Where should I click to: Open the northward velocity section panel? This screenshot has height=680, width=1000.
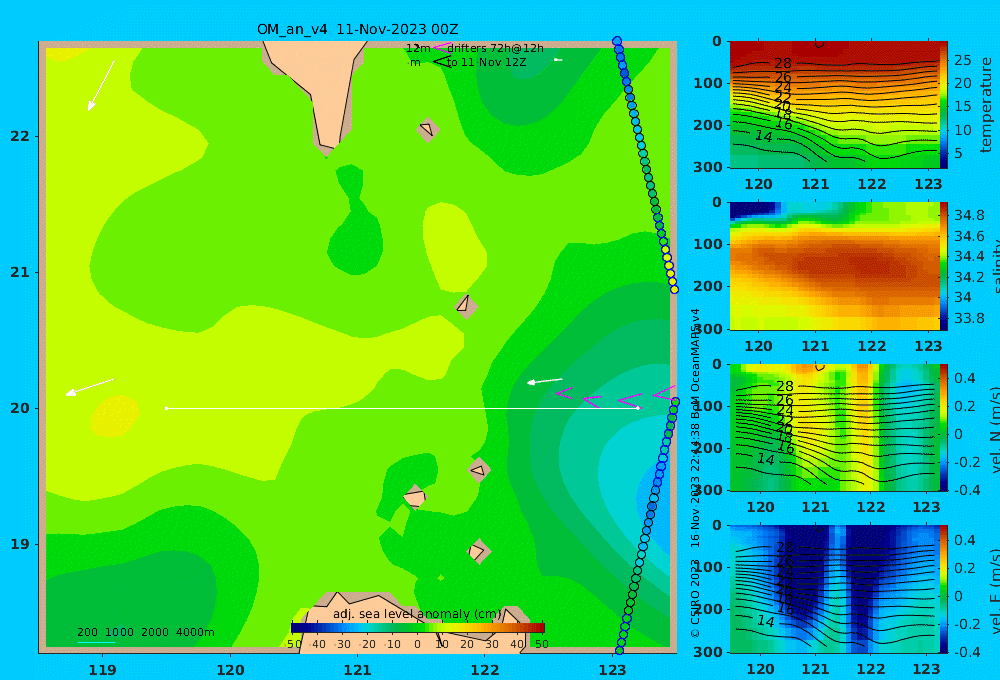click(x=834, y=427)
